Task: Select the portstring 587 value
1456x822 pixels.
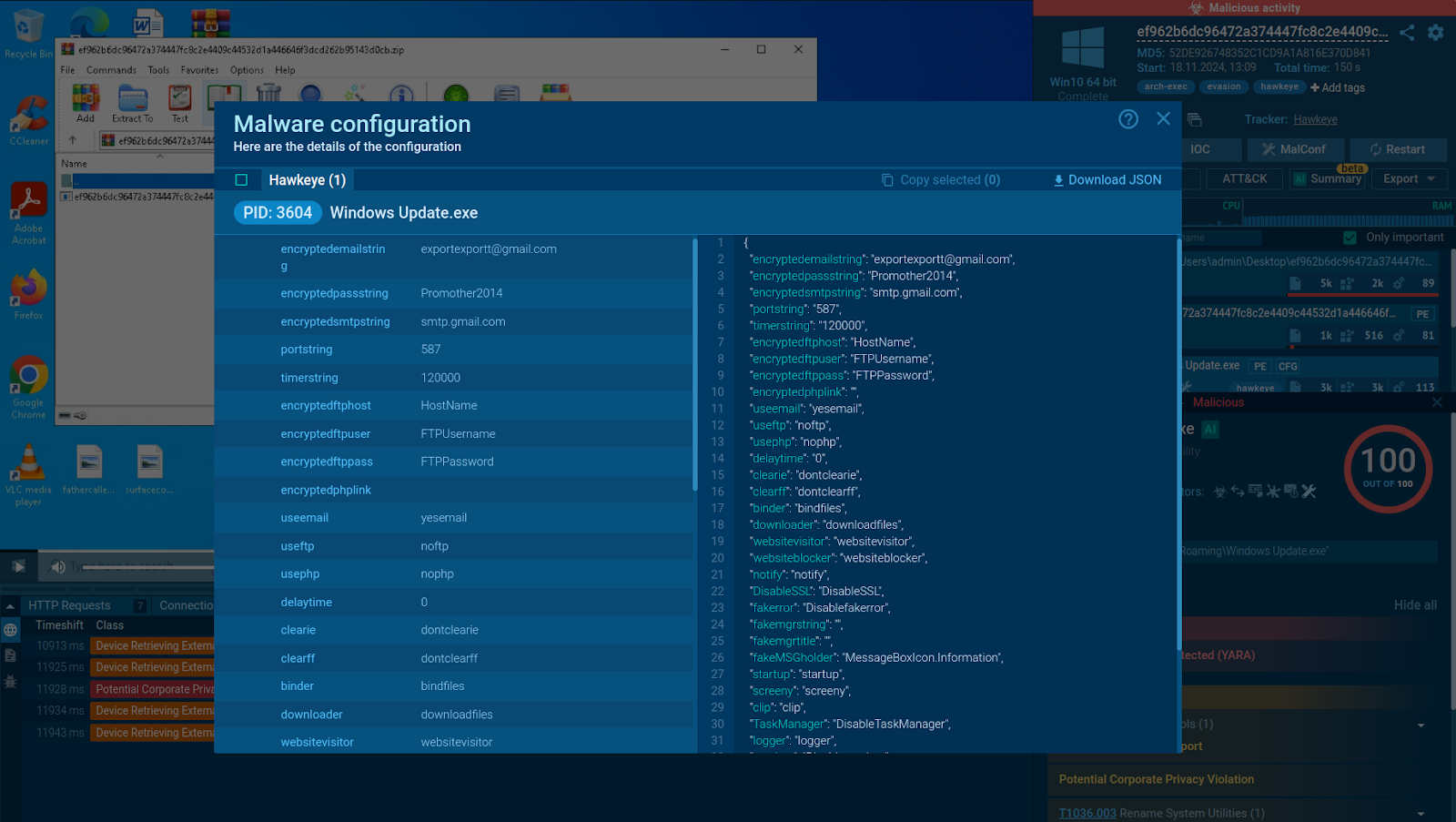Action: pos(430,350)
